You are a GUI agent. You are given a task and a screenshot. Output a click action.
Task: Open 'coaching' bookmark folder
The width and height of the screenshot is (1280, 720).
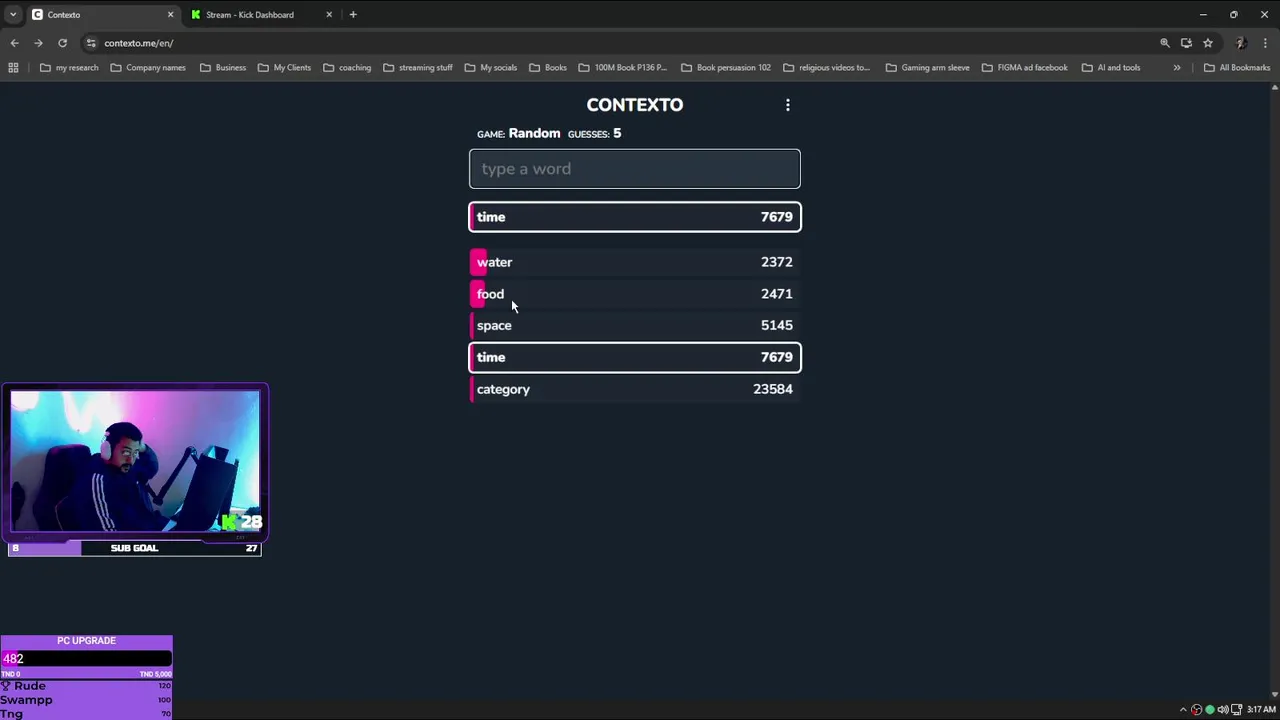coord(347,68)
